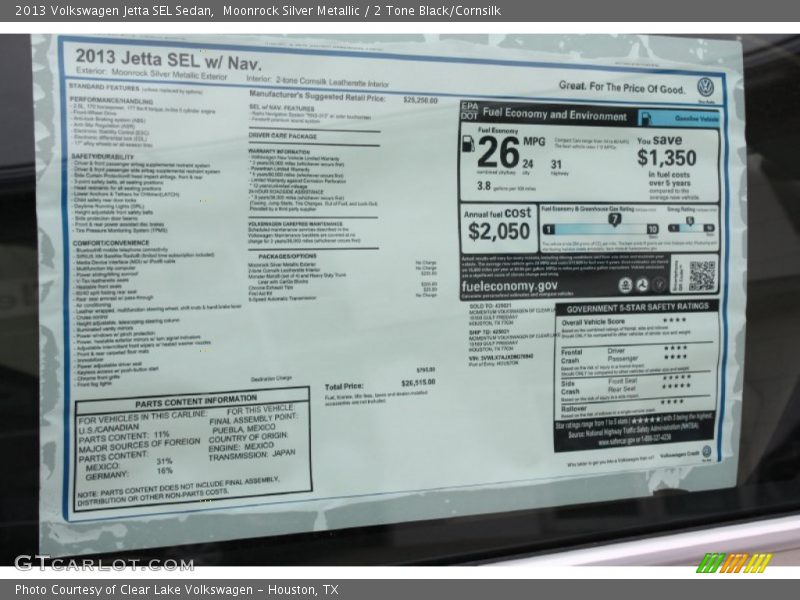
Task: Click the QR code on the fuel label
Action: tap(702, 275)
